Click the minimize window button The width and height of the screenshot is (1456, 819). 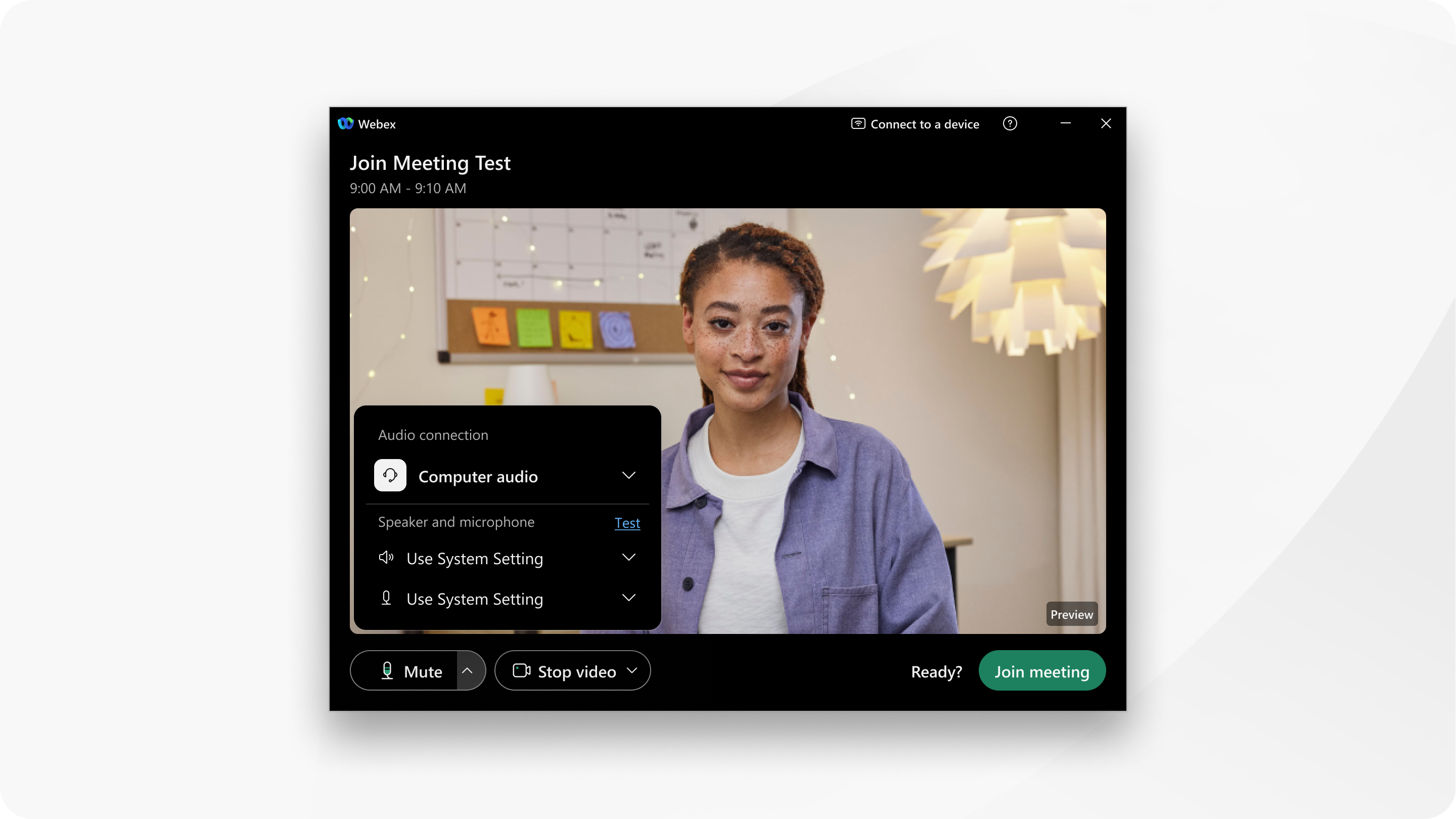[x=1066, y=123]
